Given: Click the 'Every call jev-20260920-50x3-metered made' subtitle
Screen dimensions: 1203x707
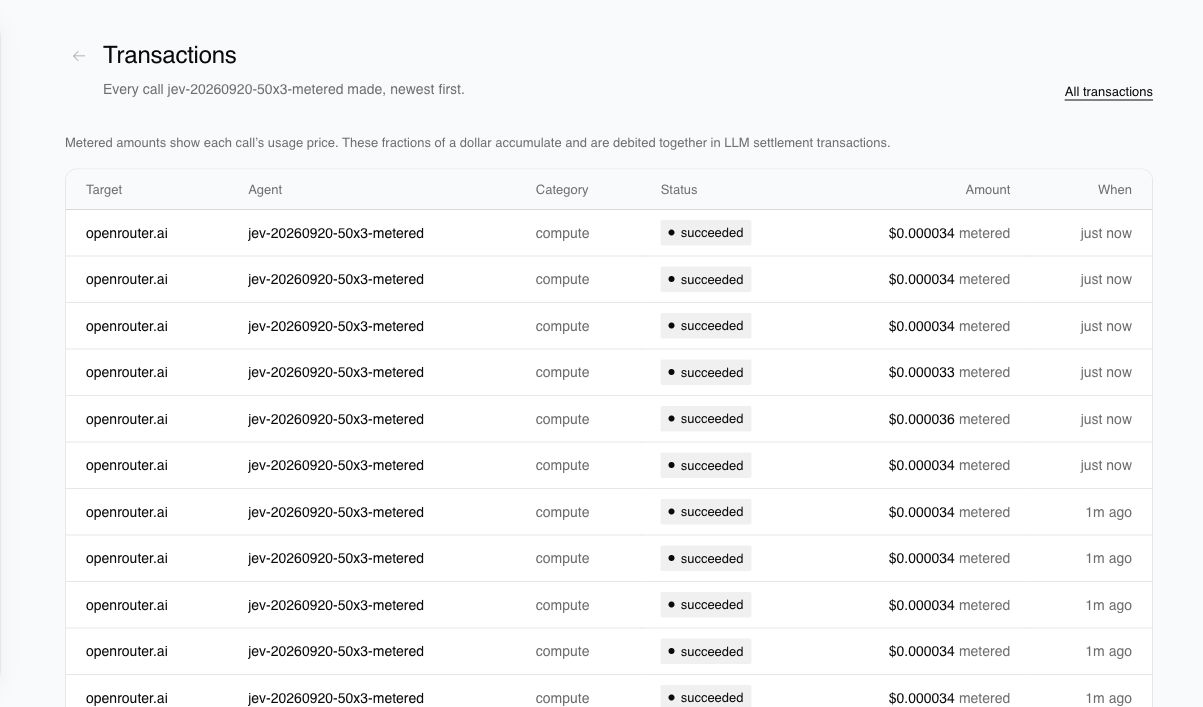Looking at the screenshot, I should (x=284, y=90).
